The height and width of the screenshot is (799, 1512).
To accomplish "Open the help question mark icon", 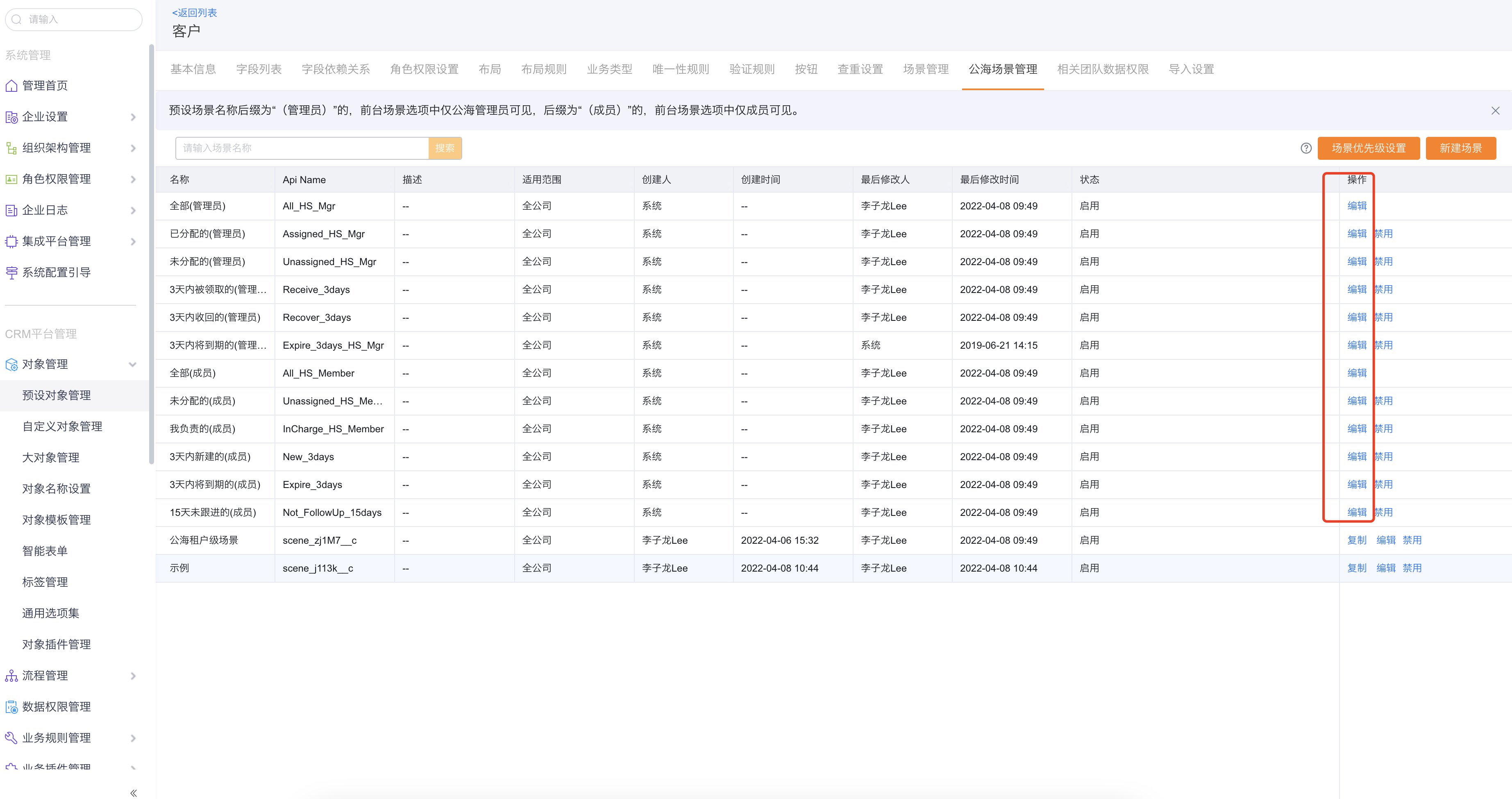I will tap(1305, 148).
